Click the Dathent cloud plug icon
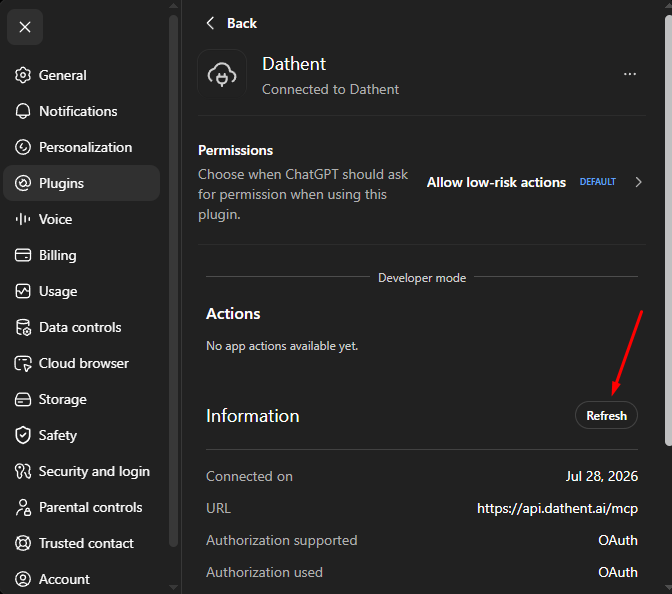The height and width of the screenshot is (594, 672). coord(222,74)
